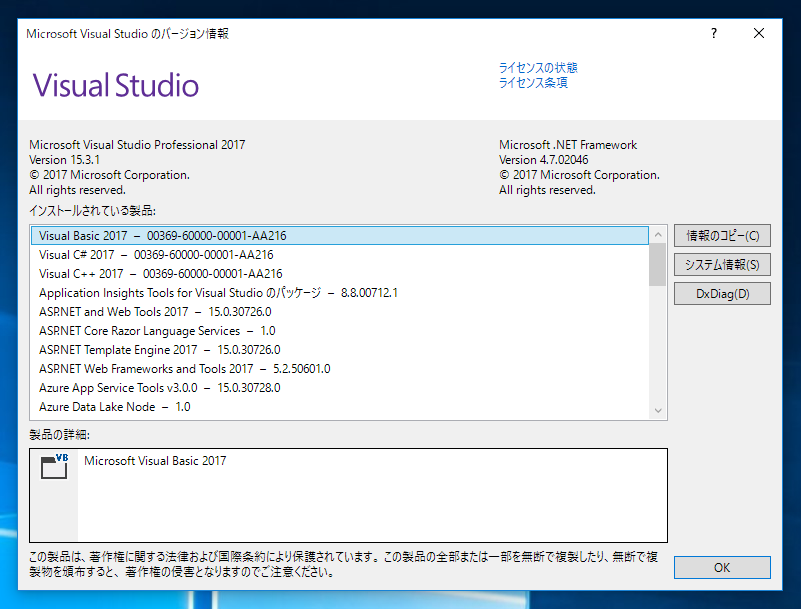Screen dimensions: 801x609
Task: Confirm the dialog with OK
Action: tap(722, 568)
